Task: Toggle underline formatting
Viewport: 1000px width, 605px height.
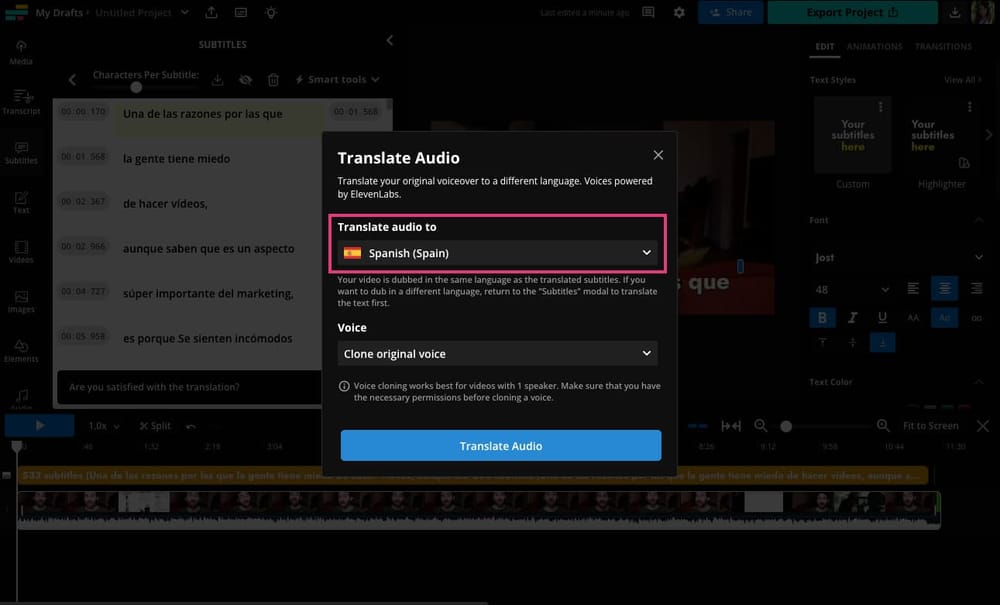Action: (882, 317)
